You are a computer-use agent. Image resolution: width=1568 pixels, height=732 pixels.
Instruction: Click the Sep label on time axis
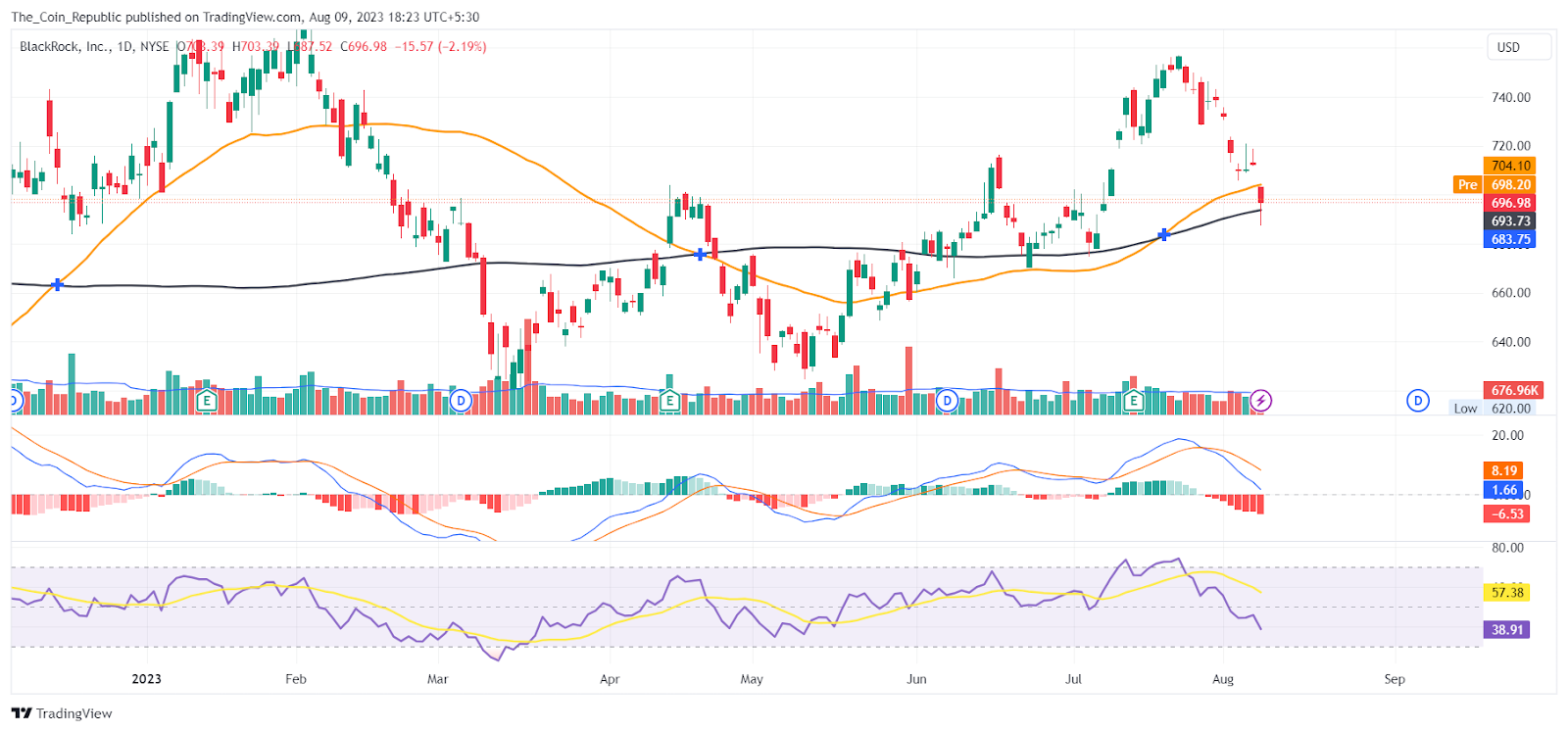pyautogui.click(x=1395, y=679)
